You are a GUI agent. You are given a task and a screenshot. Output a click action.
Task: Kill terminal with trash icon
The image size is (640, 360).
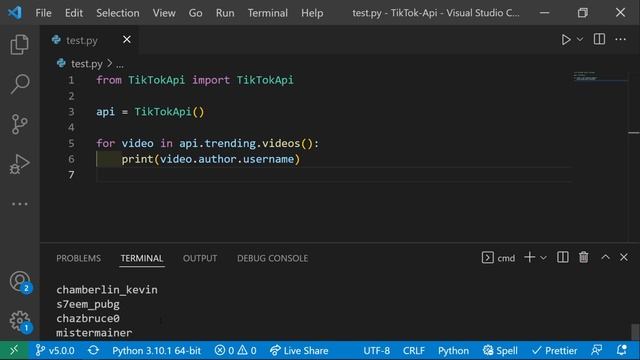[x=584, y=258]
